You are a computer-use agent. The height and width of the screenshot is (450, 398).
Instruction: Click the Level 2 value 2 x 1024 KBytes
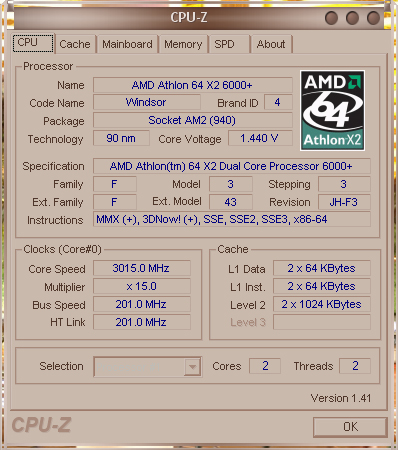coord(322,304)
